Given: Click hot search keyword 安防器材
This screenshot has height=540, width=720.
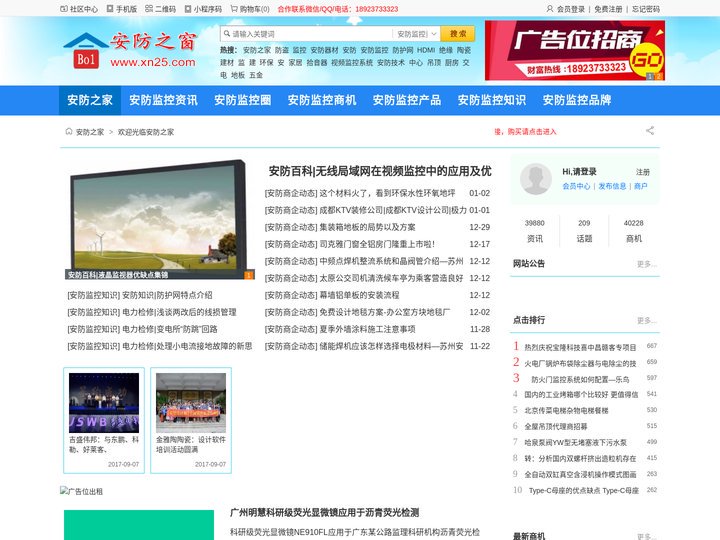Looking at the screenshot, I should pos(324,50).
